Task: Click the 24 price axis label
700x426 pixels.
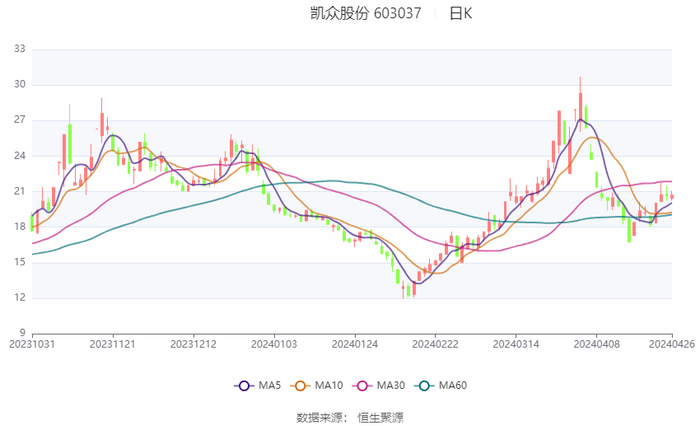Action: [x=20, y=155]
